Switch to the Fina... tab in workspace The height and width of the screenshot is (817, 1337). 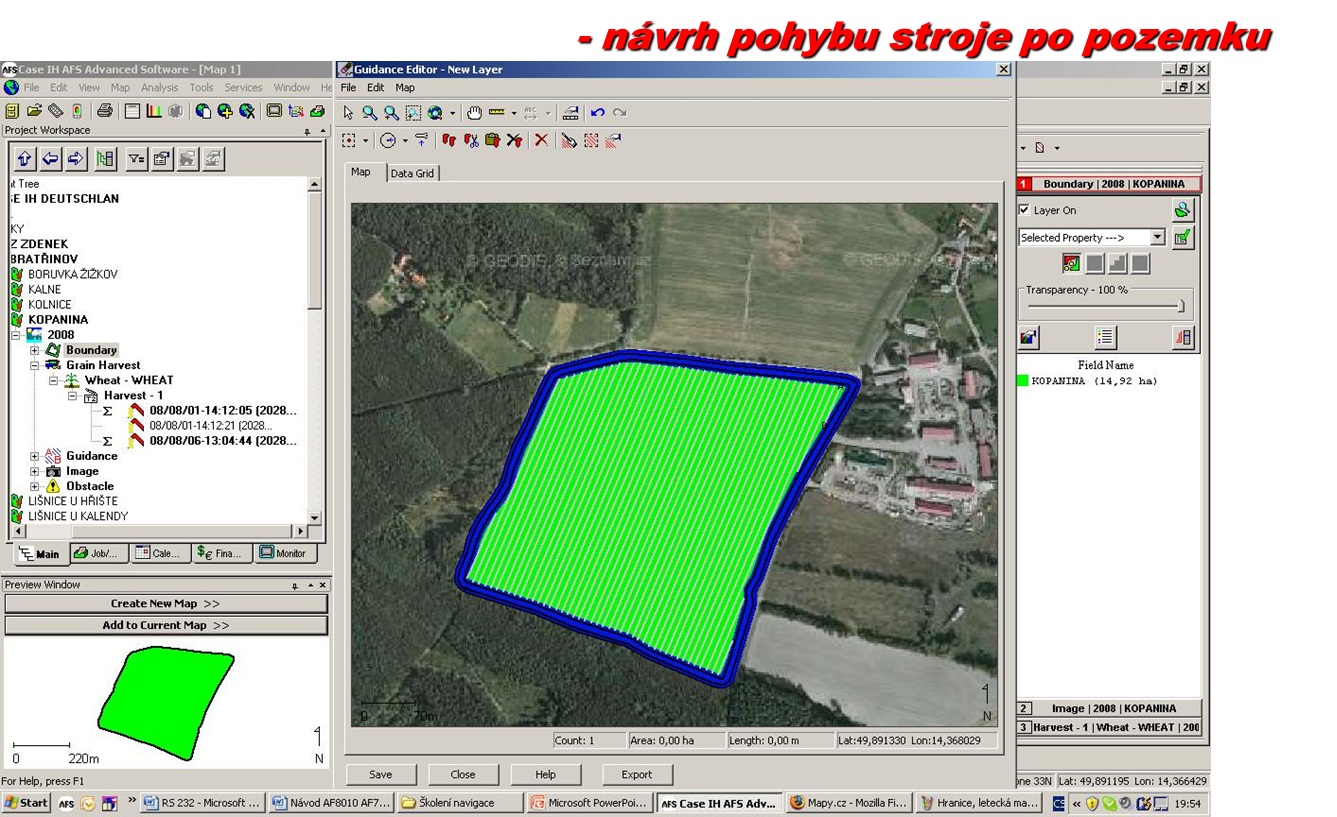pos(221,553)
